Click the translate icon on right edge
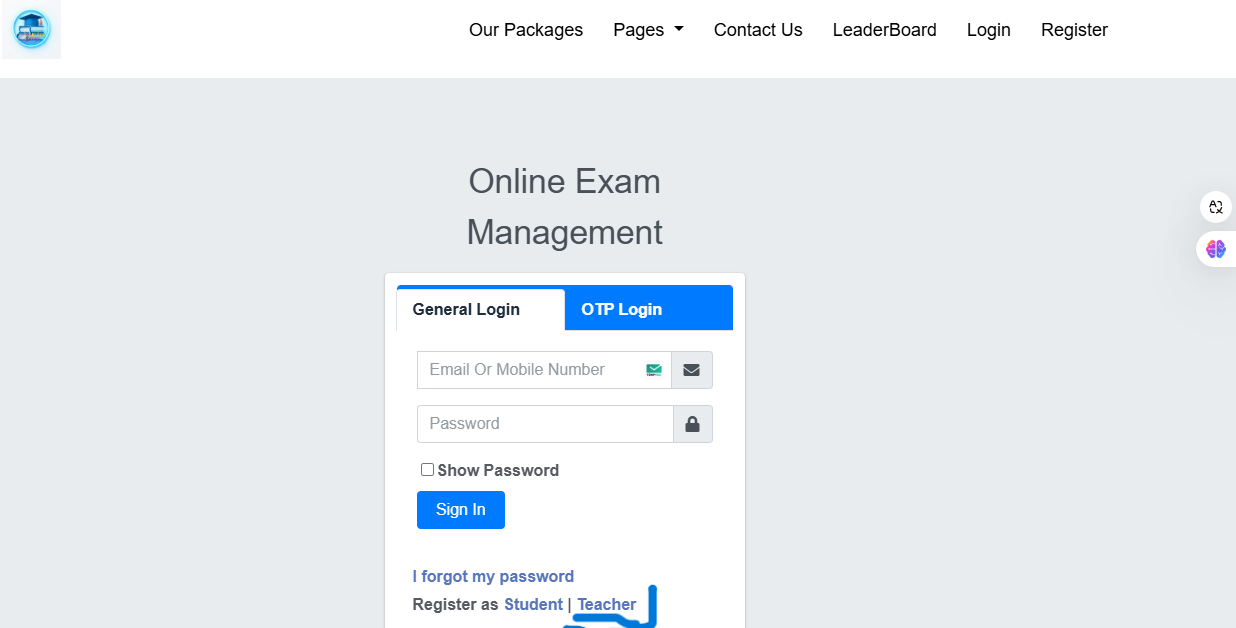1236x628 pixels. [x=1215, y=207]
